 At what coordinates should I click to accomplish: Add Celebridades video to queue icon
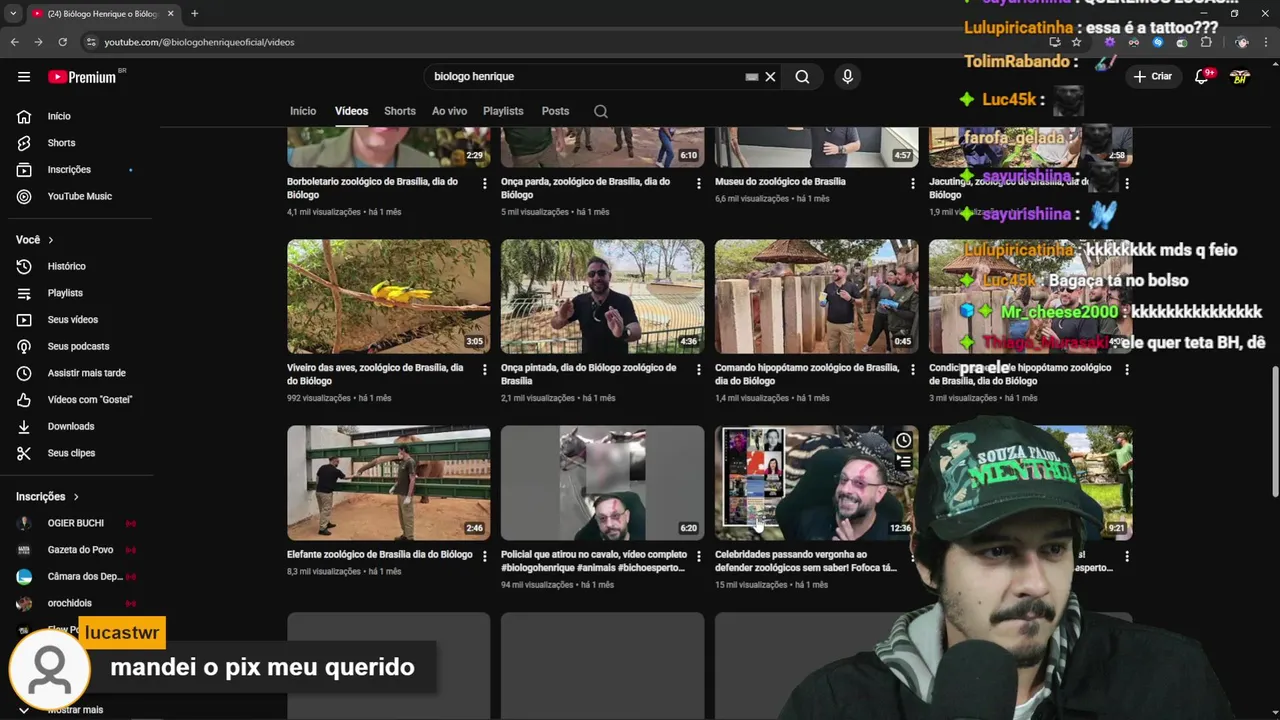click(903, 462)
